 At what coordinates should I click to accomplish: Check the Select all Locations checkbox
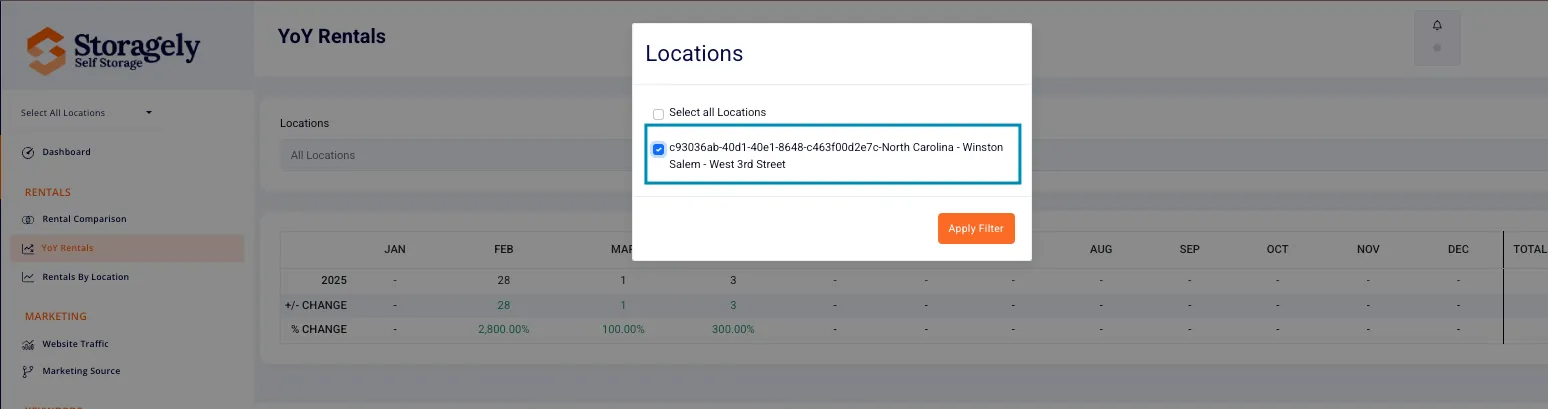point(658,114)
